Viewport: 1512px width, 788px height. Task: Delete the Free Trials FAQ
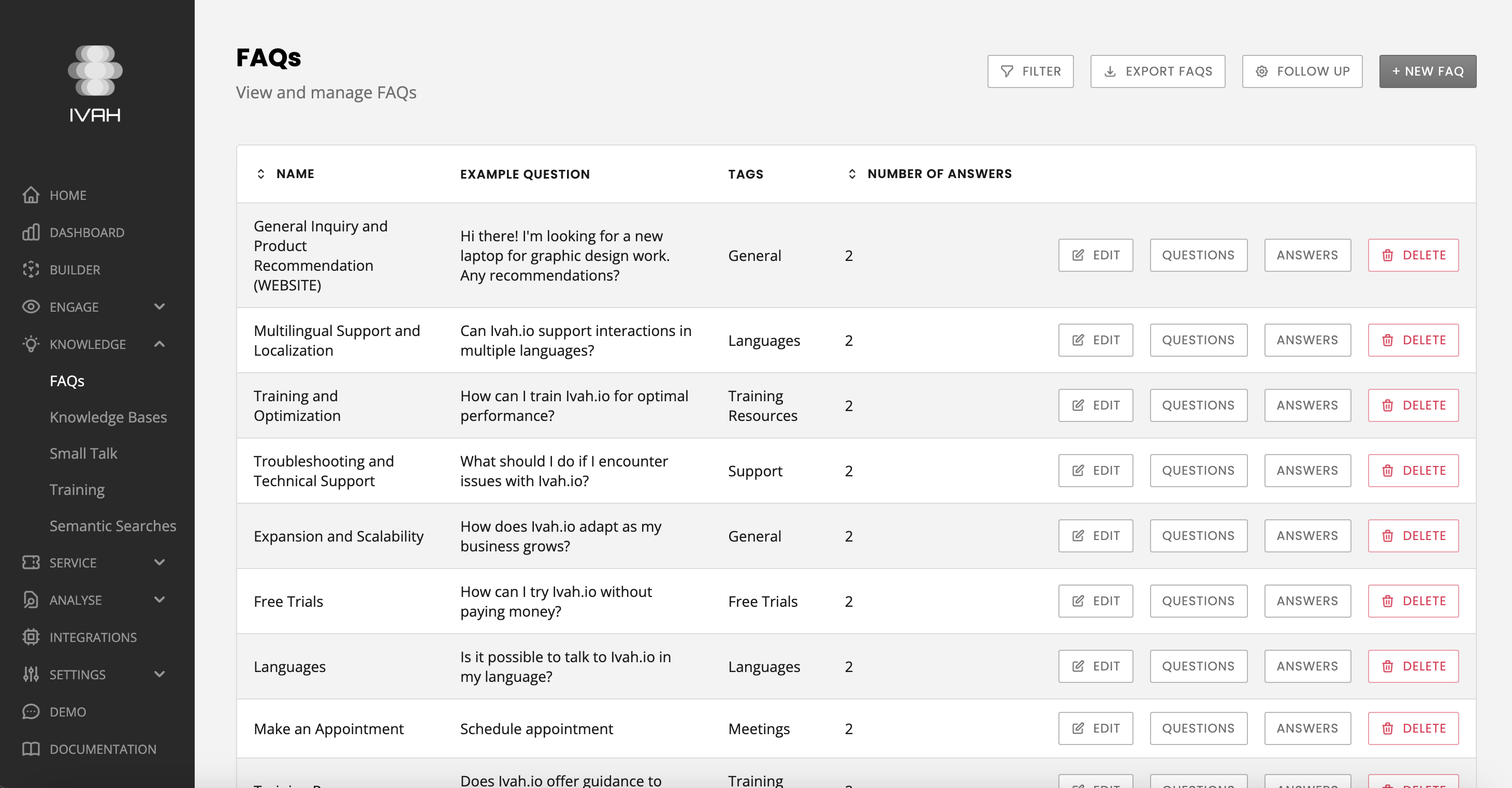tap(1413, 601)
